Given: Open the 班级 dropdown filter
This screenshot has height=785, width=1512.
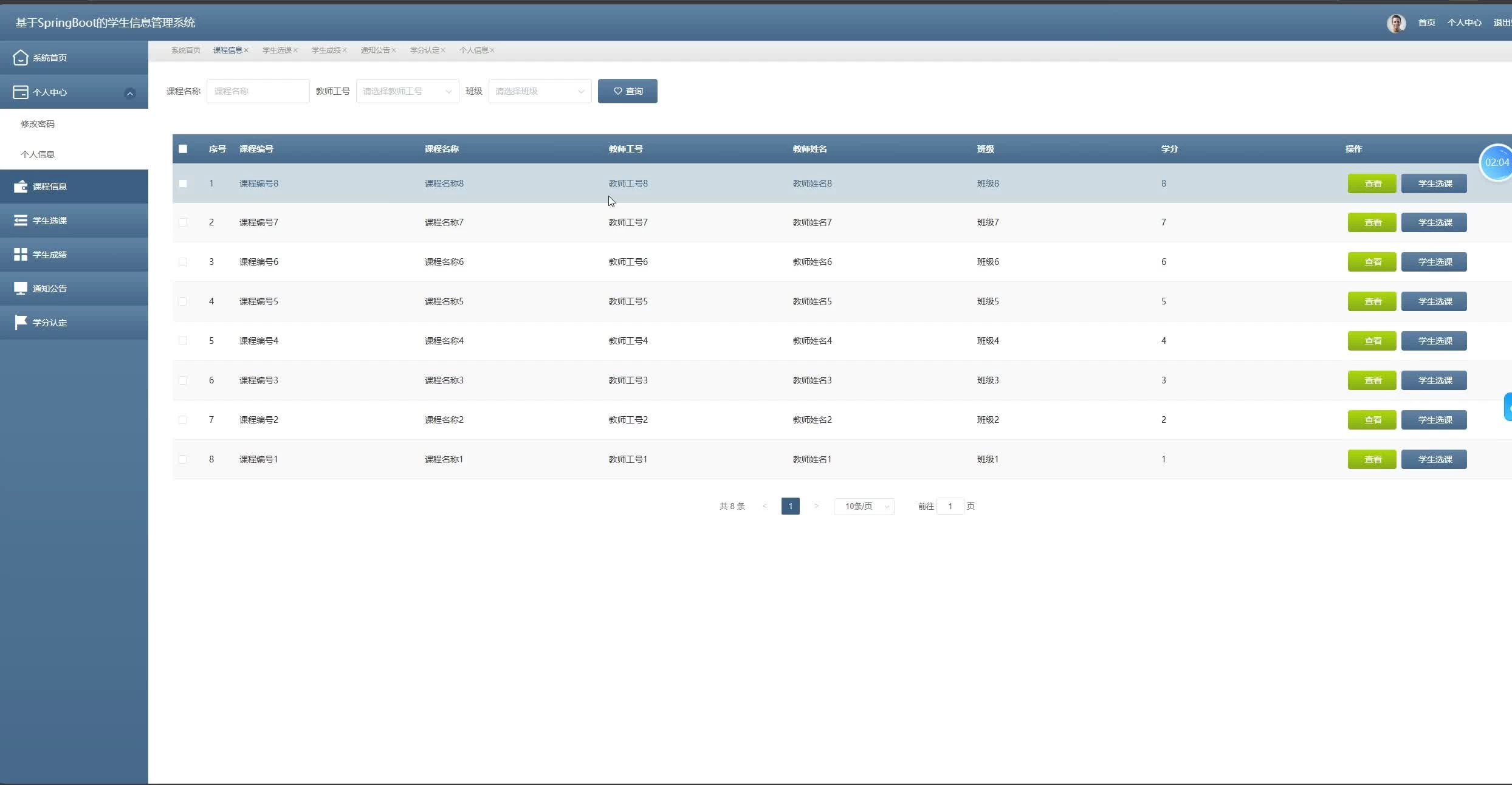Looking at the screenshot, I should [x=540, y=91].
